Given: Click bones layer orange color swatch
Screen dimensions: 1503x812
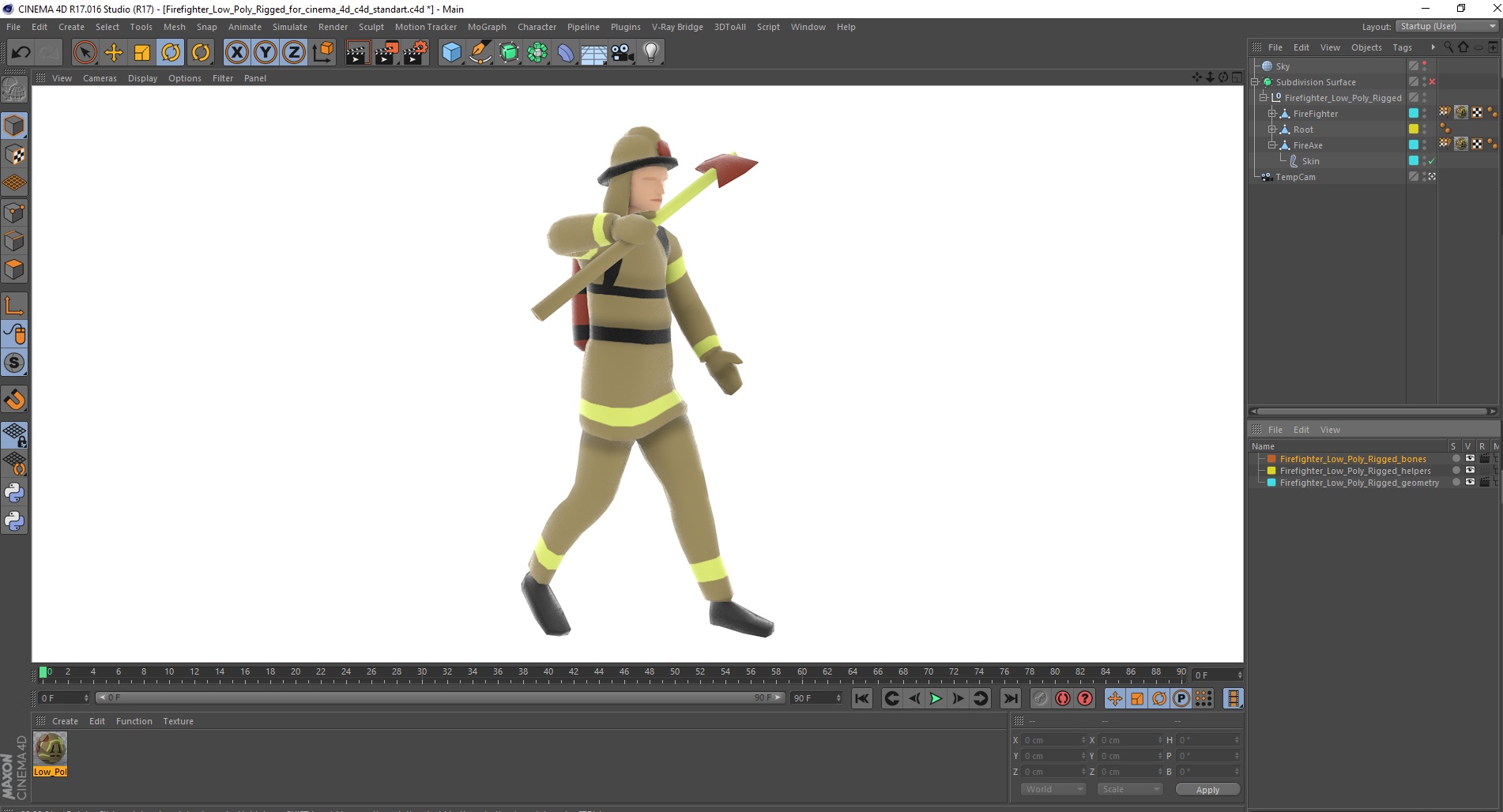Looking at the screenshot, I should 1271,459.
